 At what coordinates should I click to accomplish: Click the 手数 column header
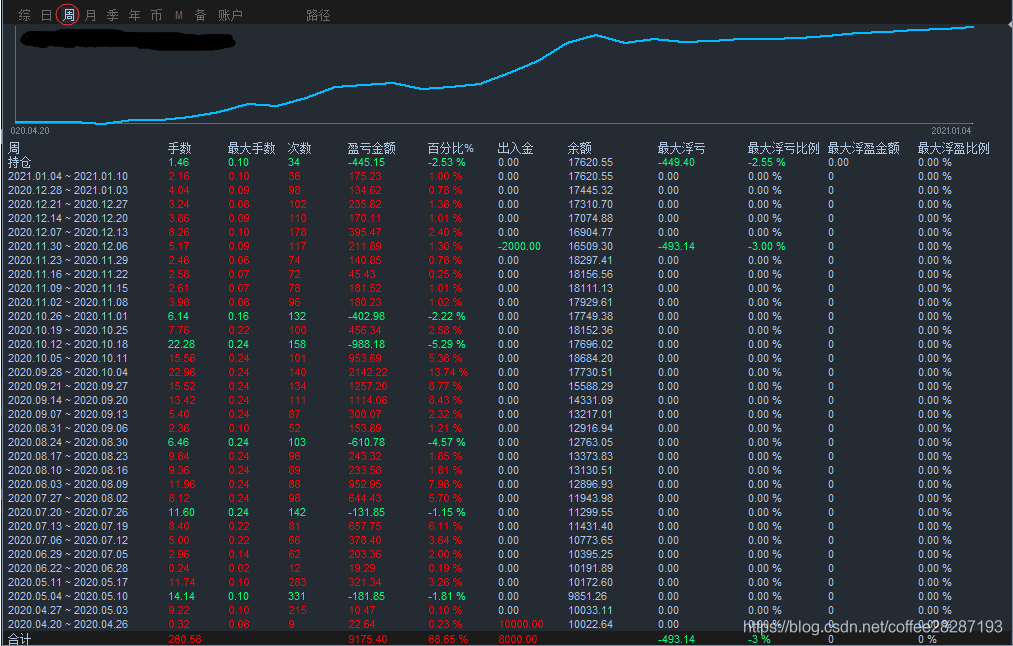pos(180,149)
